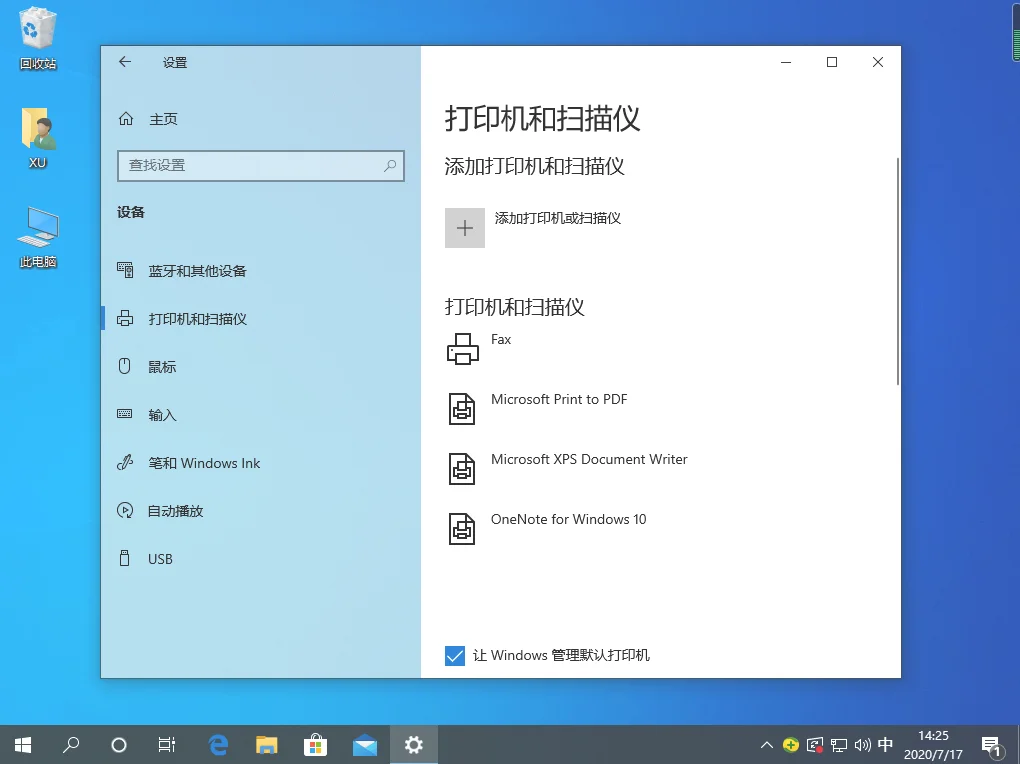Select Microsoft XPS Document Writer icon
Viewport: 1020px width, 764px height.
pyautogui.click(x=462, y=469)
